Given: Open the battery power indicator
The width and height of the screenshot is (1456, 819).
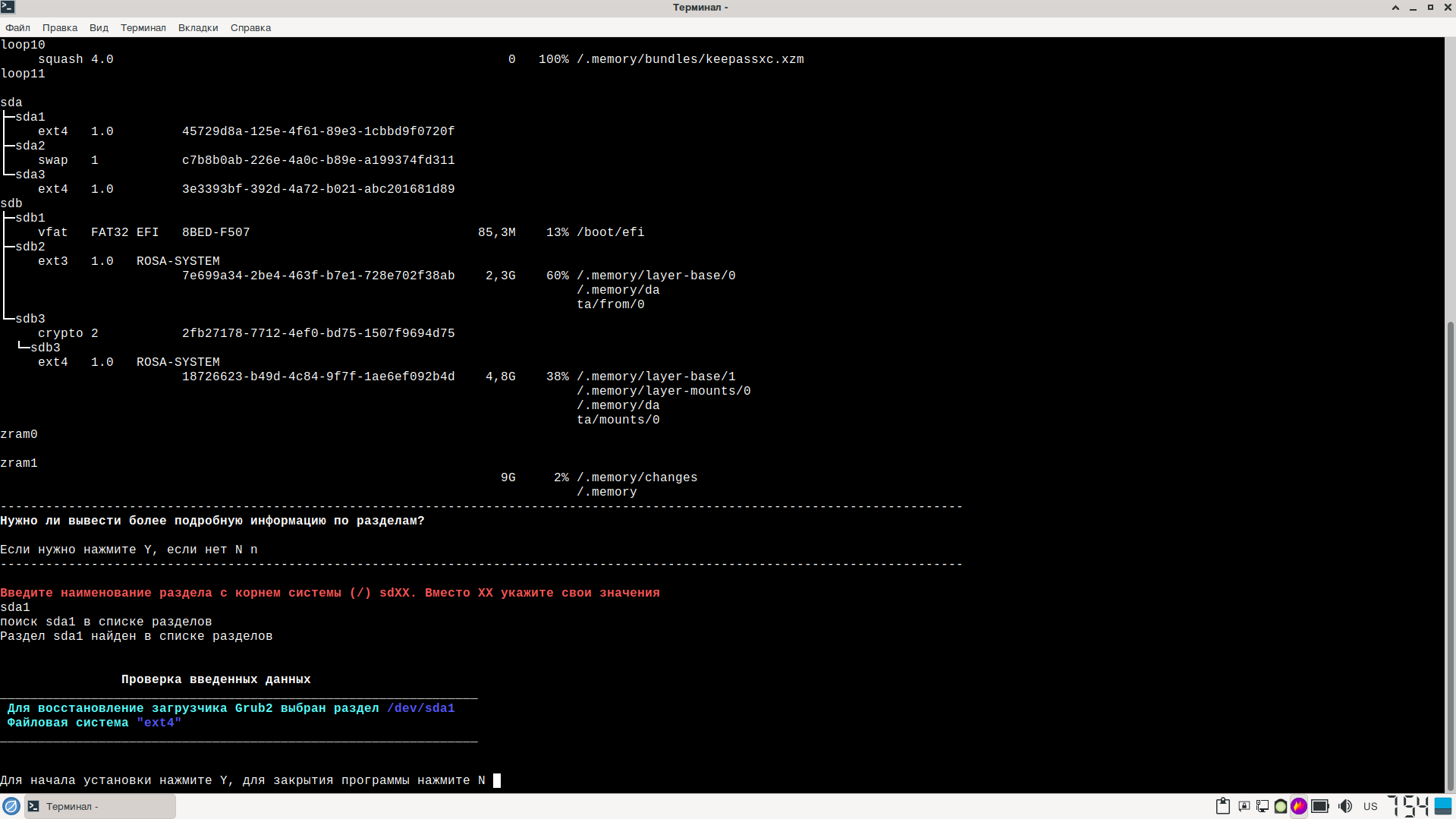Looking at the screenshot, I should tap(1320, 806).
